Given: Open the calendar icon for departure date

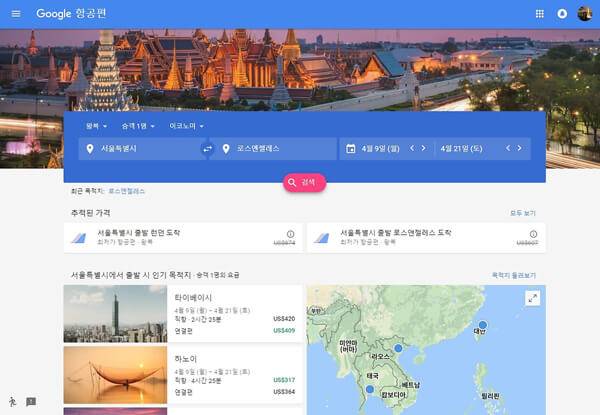Looking at the screenshot, I should click(x=351, y=148).
